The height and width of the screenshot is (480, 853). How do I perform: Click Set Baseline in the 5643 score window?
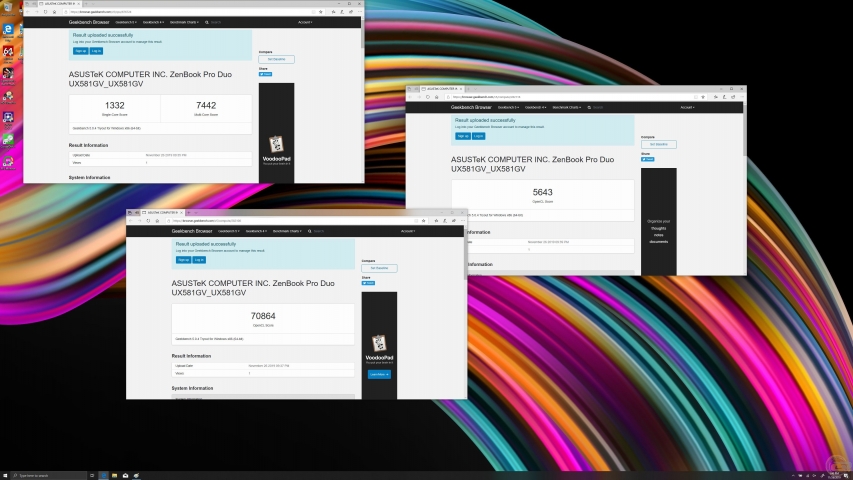[659, 144]
